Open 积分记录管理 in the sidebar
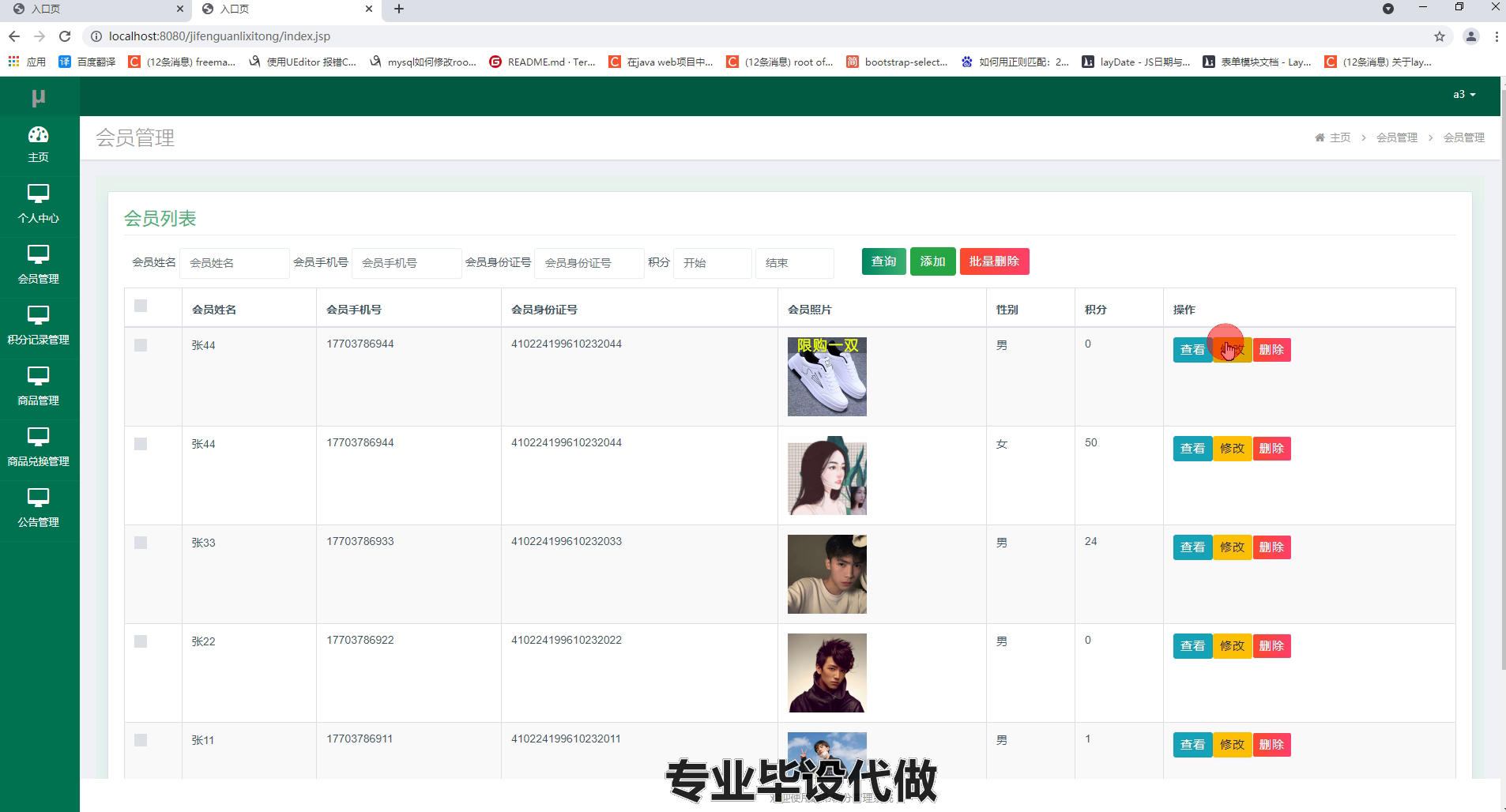Viewport: 1506px width, 812px height. (x=38, y=327)
